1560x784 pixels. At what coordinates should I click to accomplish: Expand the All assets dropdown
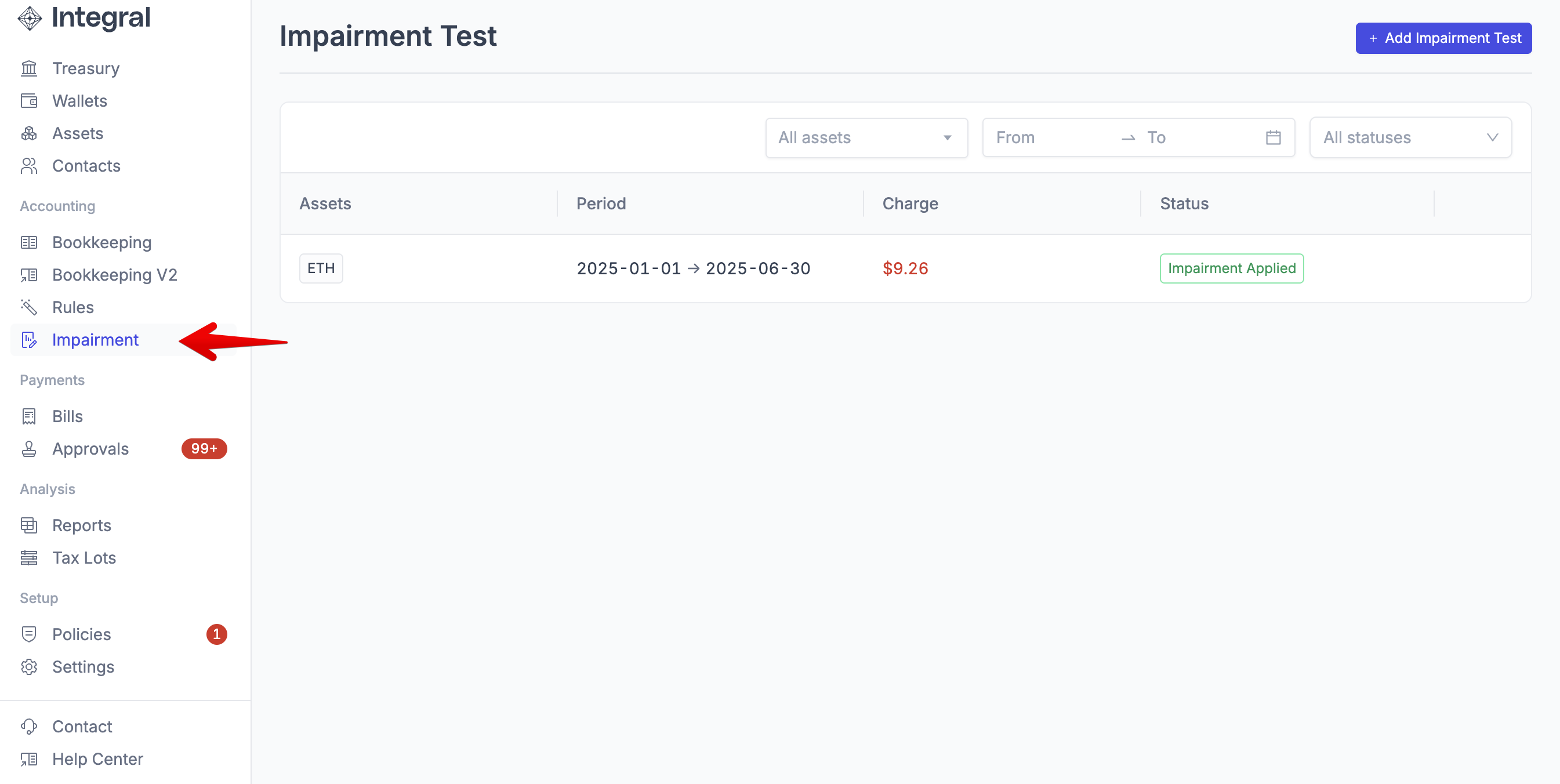click(x=866, y=138)
